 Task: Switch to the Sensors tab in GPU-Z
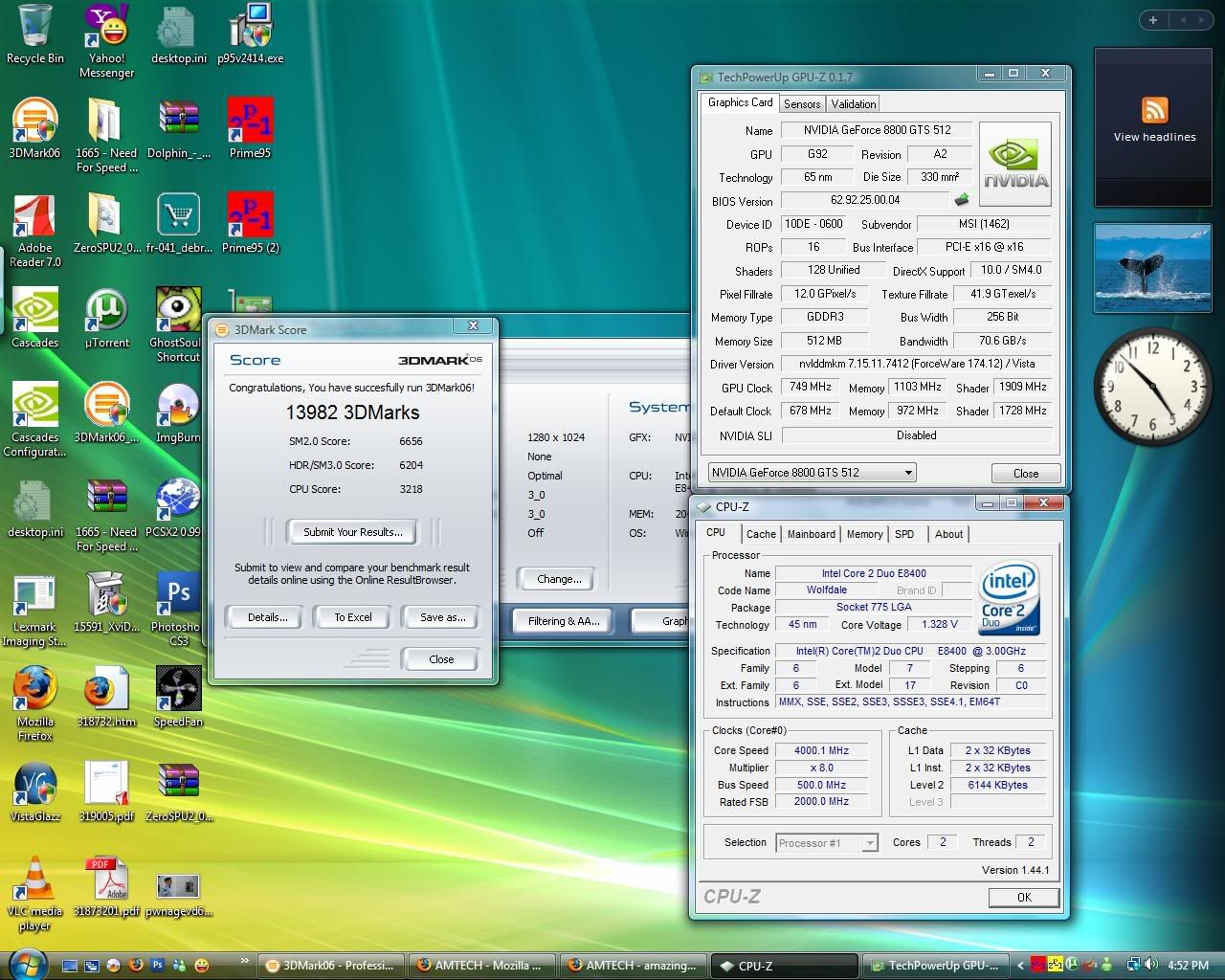point(802,103)
